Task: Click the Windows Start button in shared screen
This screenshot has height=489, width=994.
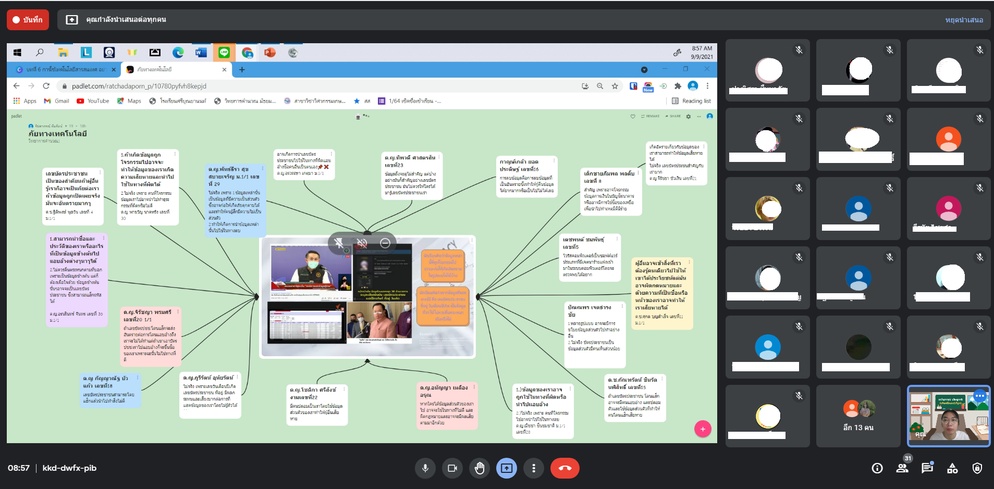Action: pos(17,53)
